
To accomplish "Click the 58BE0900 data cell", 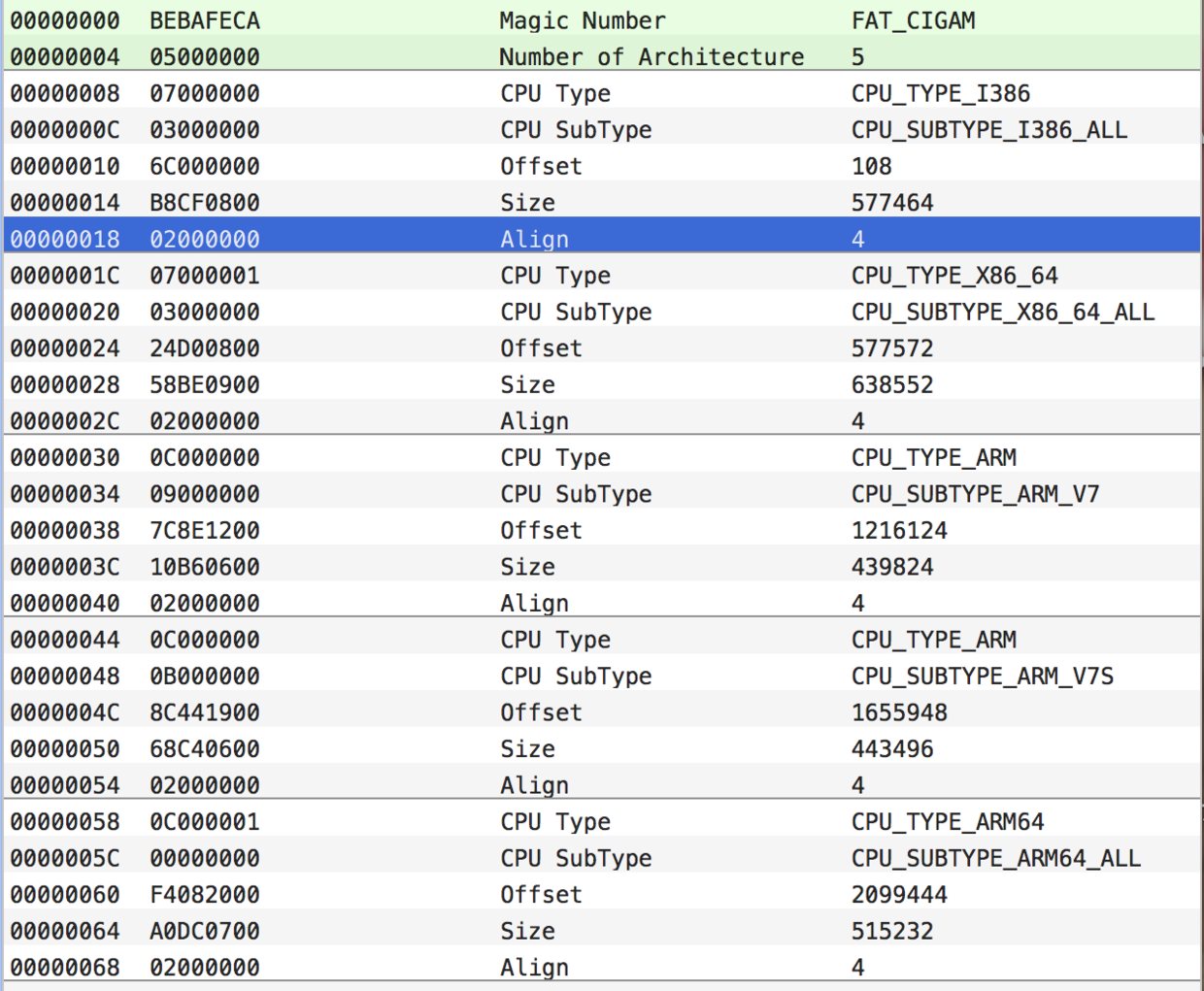I will pos(204,384).
